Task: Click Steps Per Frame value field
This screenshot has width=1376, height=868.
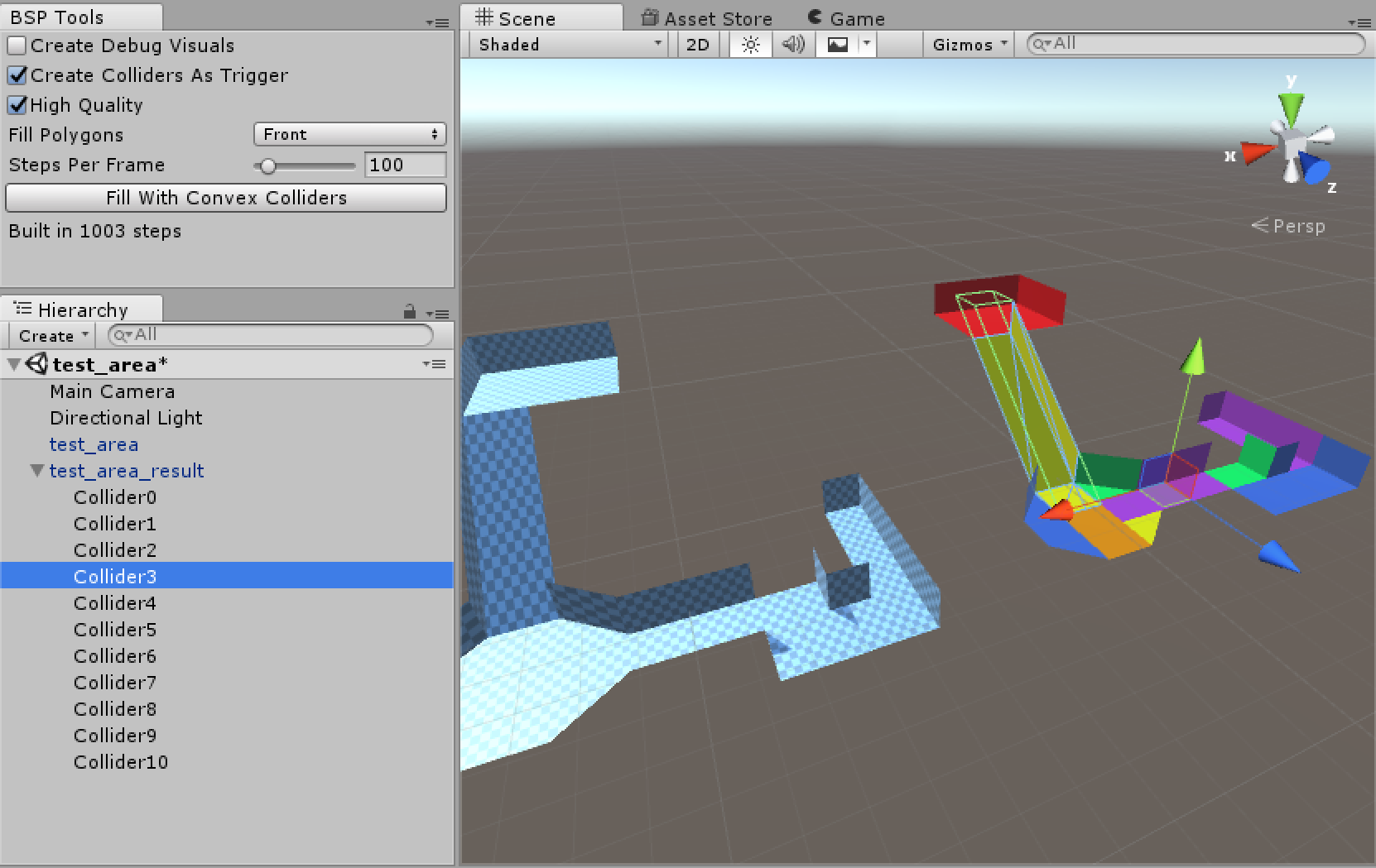Action: [405, 165]
